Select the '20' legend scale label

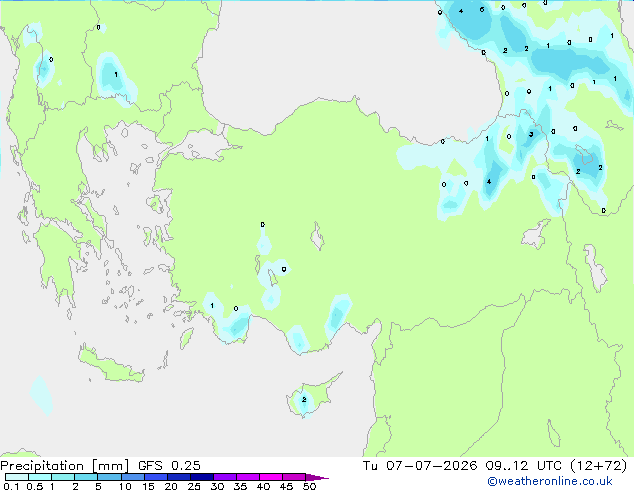click(x=171, y=486)
